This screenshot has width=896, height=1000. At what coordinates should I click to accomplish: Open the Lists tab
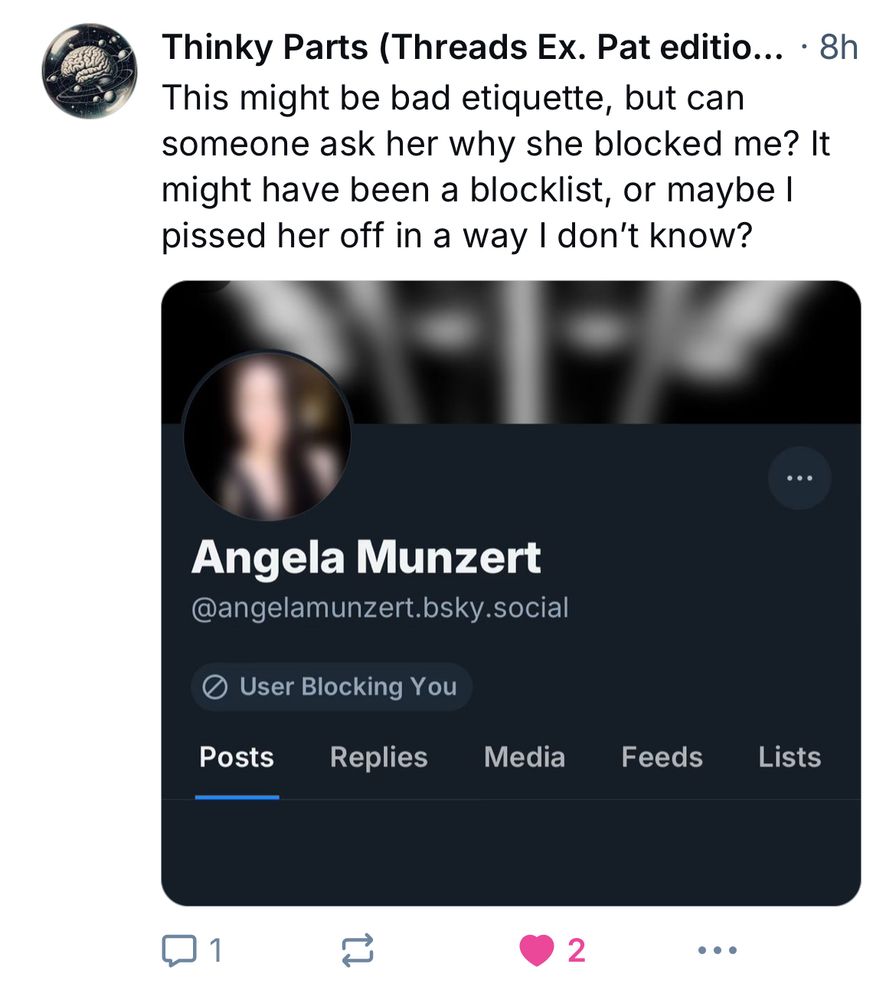point(790,757)
